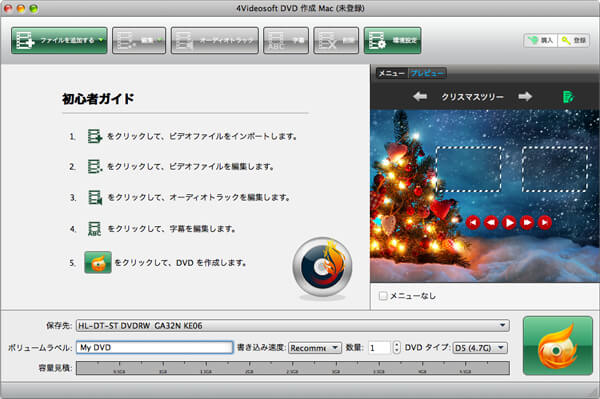Click the red play button in menu preview
The image size is (600, 399).
coord(509,222)
